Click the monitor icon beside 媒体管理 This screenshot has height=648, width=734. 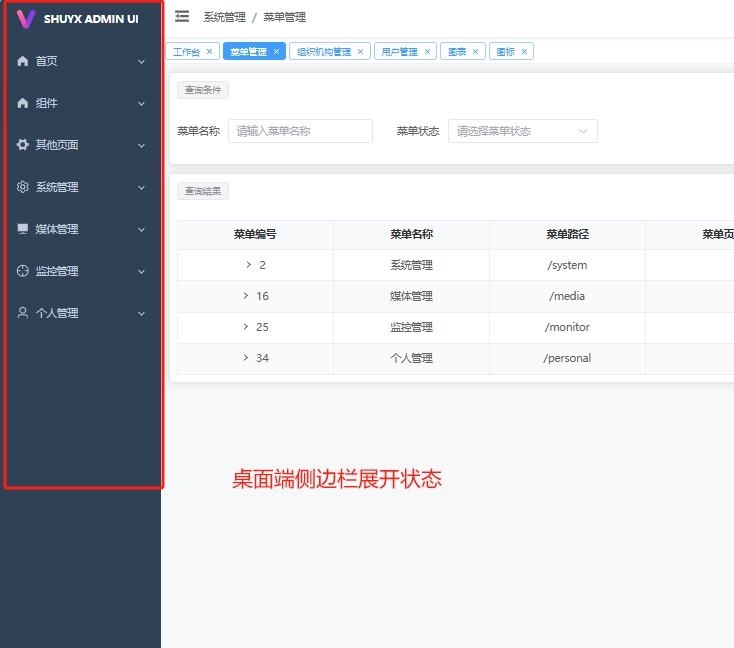23,229
